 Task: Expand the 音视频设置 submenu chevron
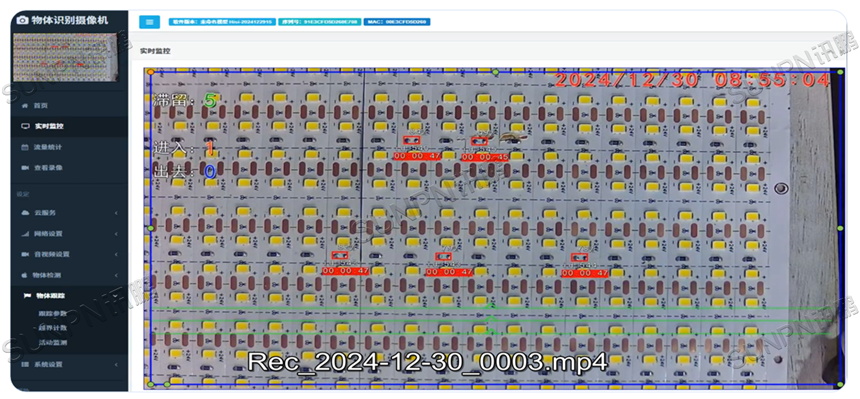[116, 255]
